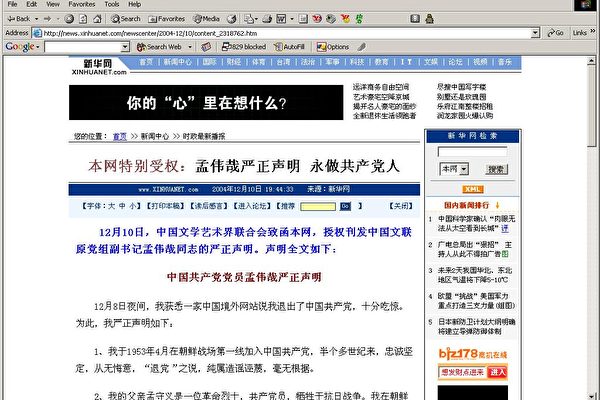Expand the address bar URL dropdown
Screen dimensions: 600x400
click(536, 32)
